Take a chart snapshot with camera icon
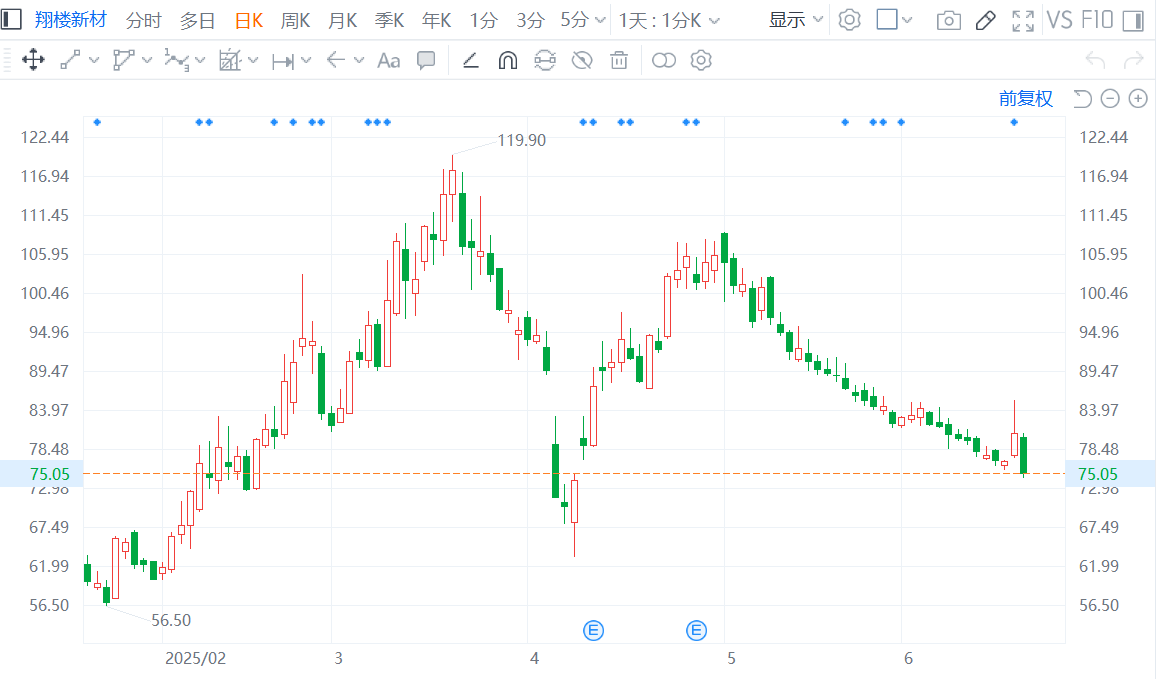 [x=948, y=21]
